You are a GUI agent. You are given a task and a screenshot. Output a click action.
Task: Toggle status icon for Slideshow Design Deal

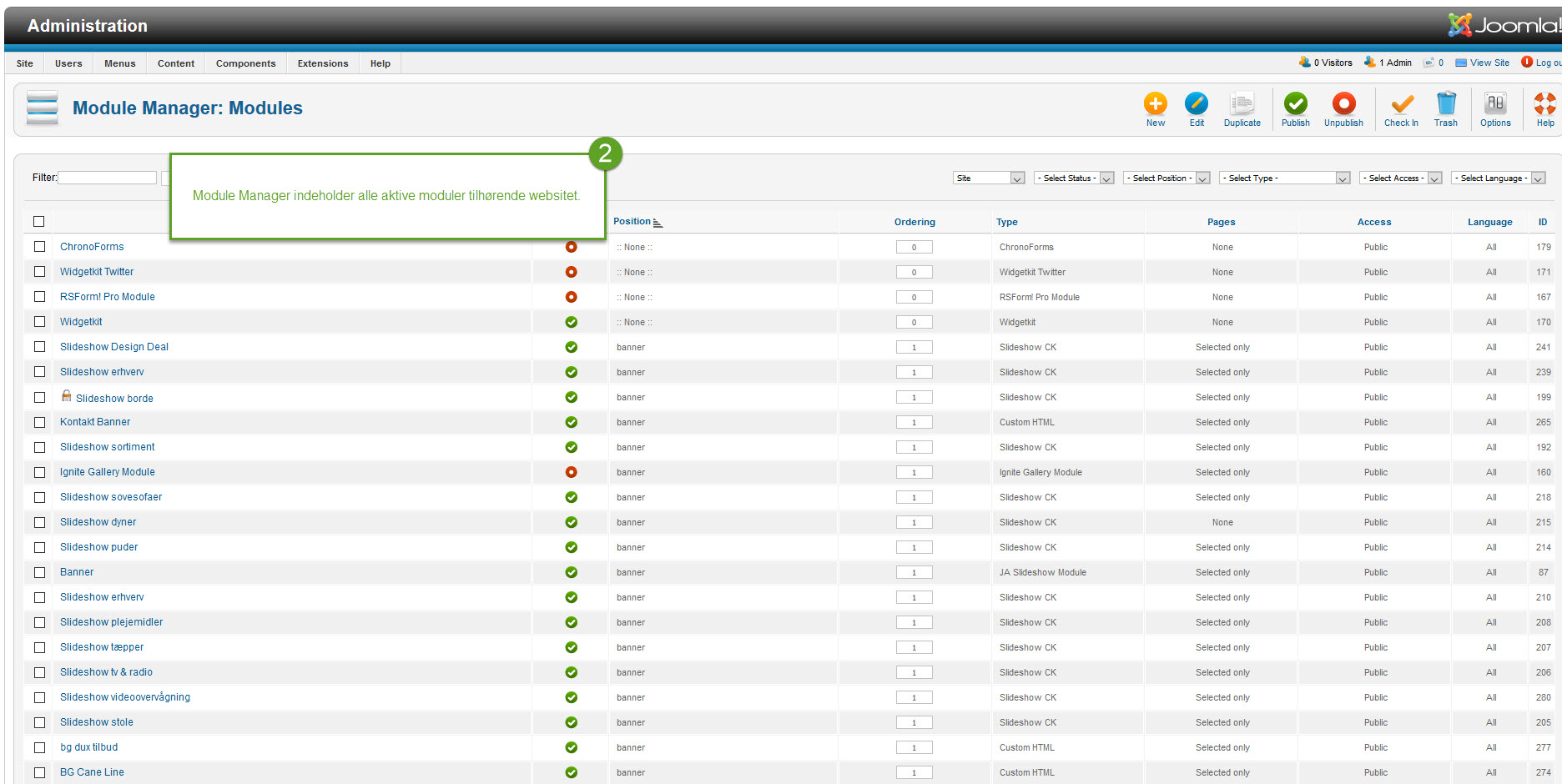pos(571,347)
